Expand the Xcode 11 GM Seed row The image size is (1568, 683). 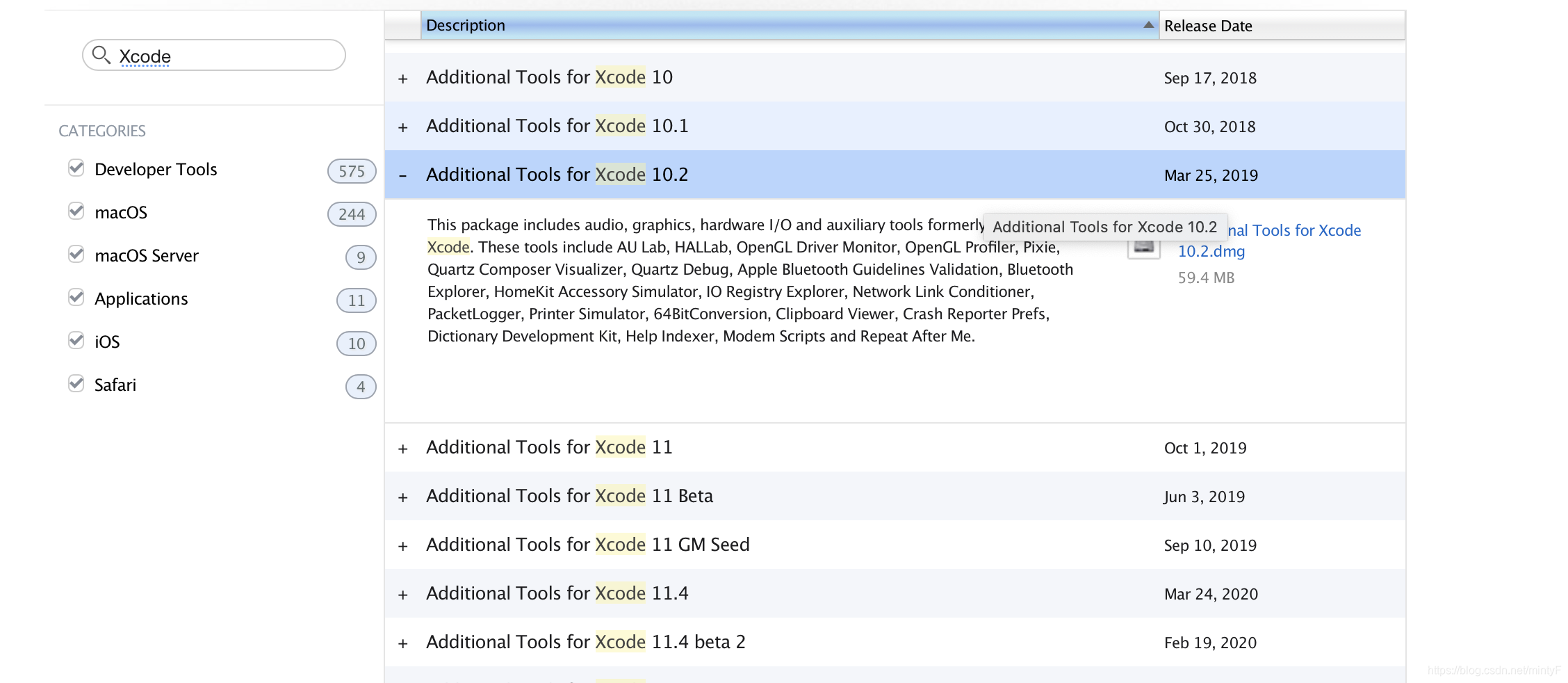click(x=403, y=546)
